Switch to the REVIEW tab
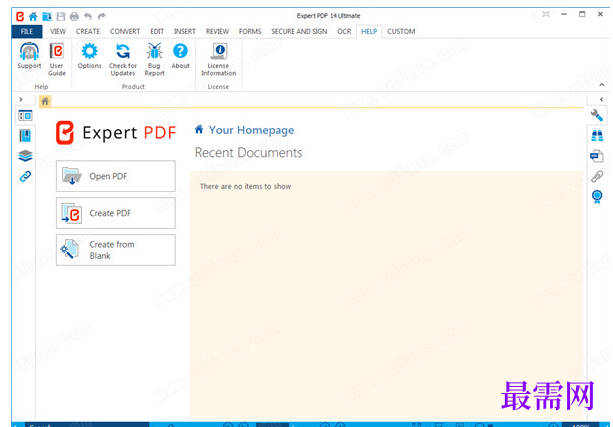613x427 pixels. coord(217,31)
